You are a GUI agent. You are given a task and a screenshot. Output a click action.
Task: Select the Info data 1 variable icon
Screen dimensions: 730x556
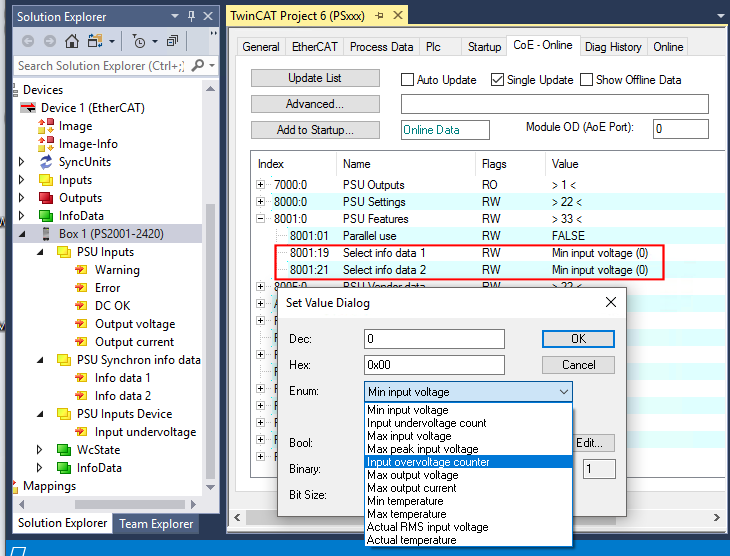tap(81, 378)
